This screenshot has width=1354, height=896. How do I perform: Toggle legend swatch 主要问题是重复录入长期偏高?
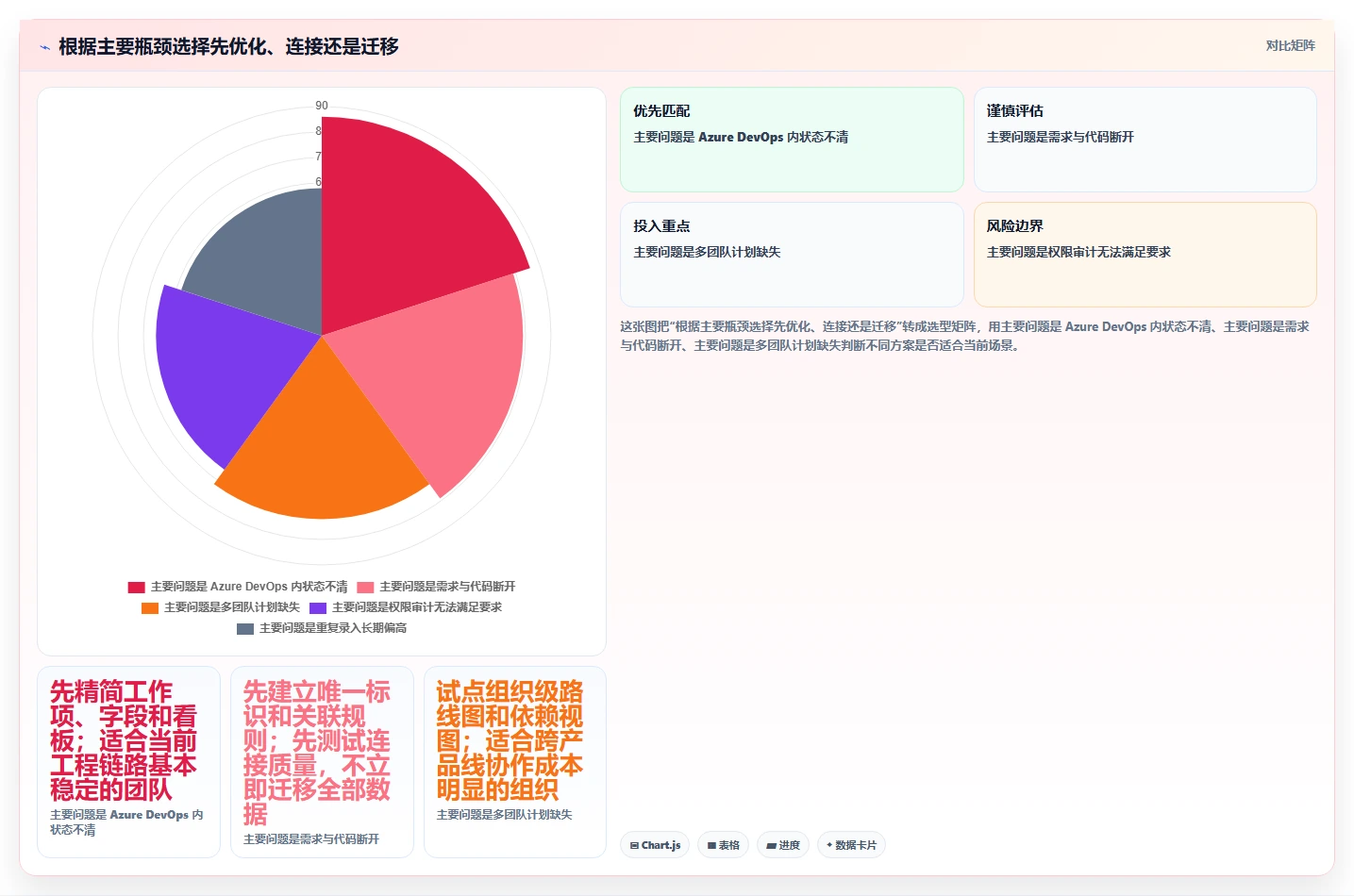pos(245,628)
